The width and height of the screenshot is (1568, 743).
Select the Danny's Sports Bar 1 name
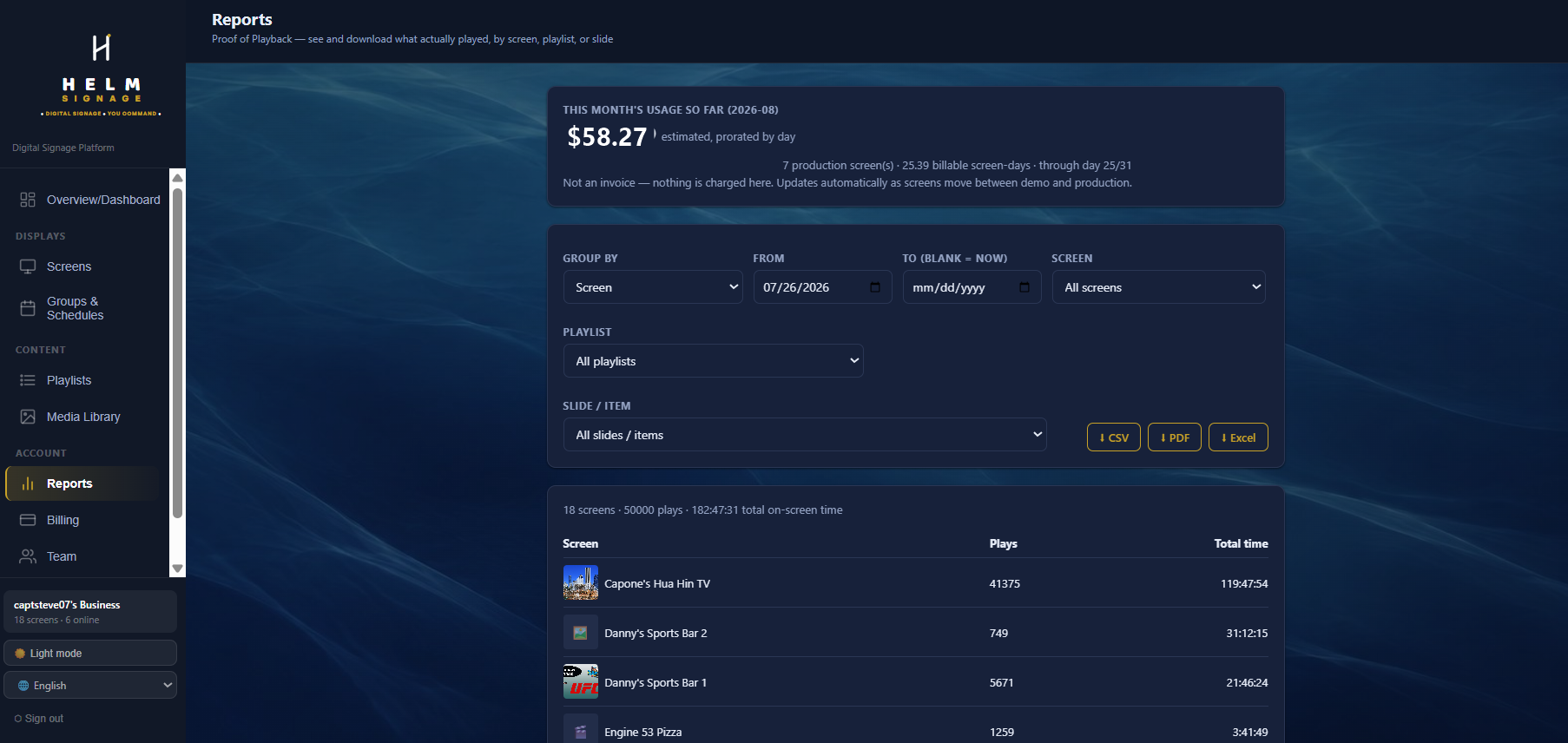click(656, 682)
